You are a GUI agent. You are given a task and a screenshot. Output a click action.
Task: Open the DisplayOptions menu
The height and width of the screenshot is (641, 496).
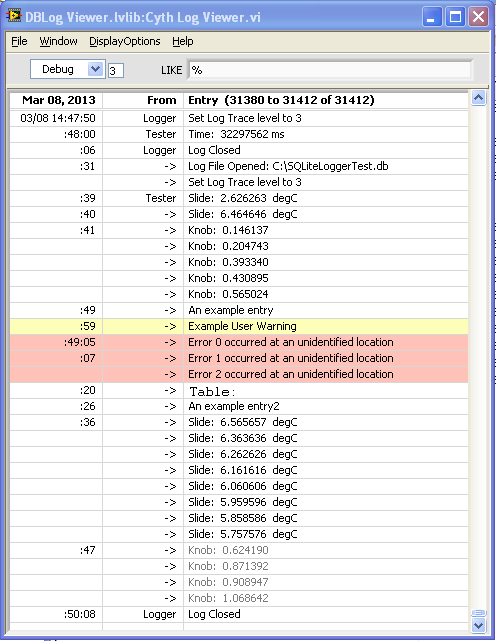[125, 41]
